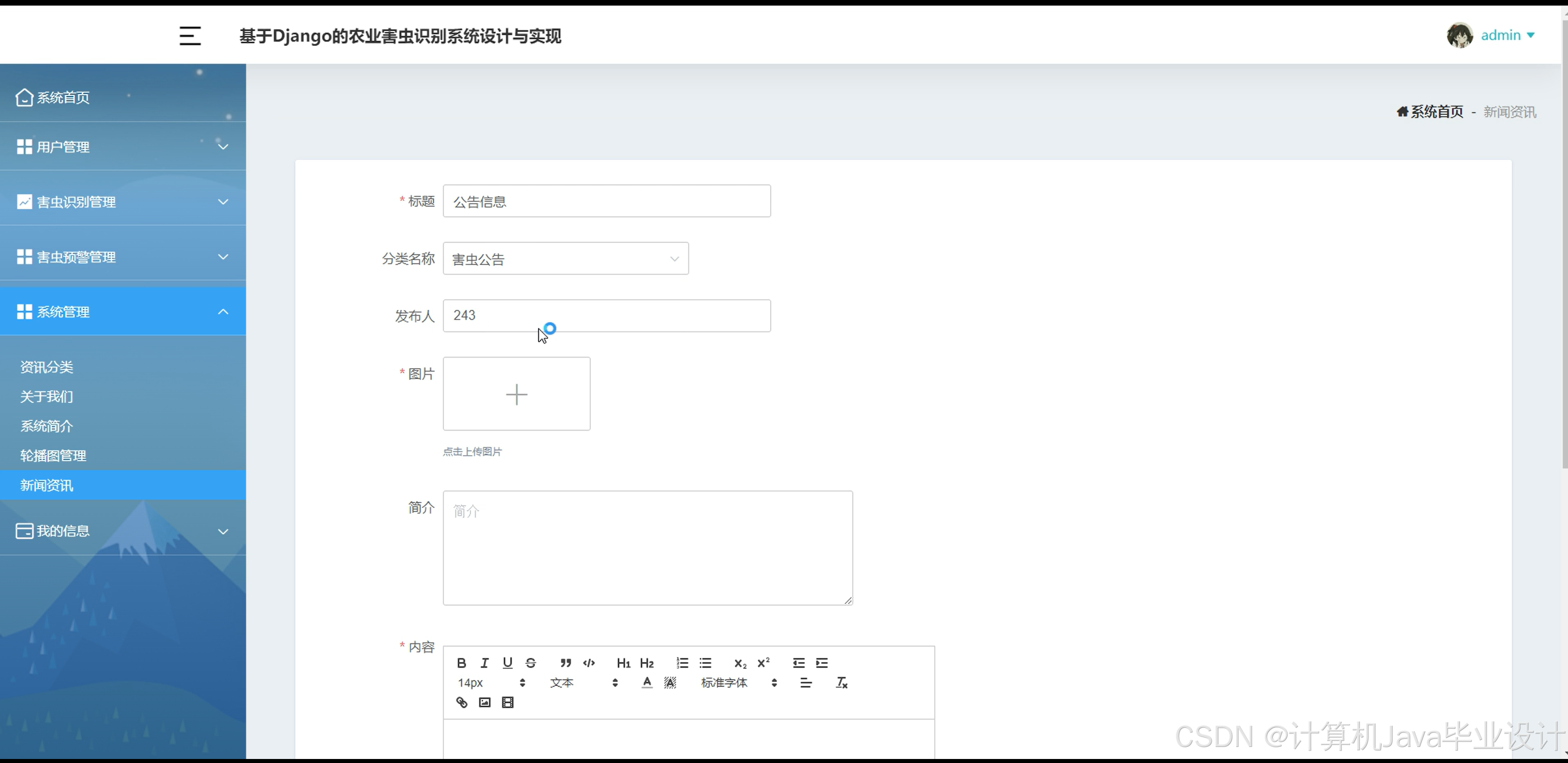The width and height of the screenshot is (1568, 763).
Task: Insert an image into the editor content
Action: point(485,702)
